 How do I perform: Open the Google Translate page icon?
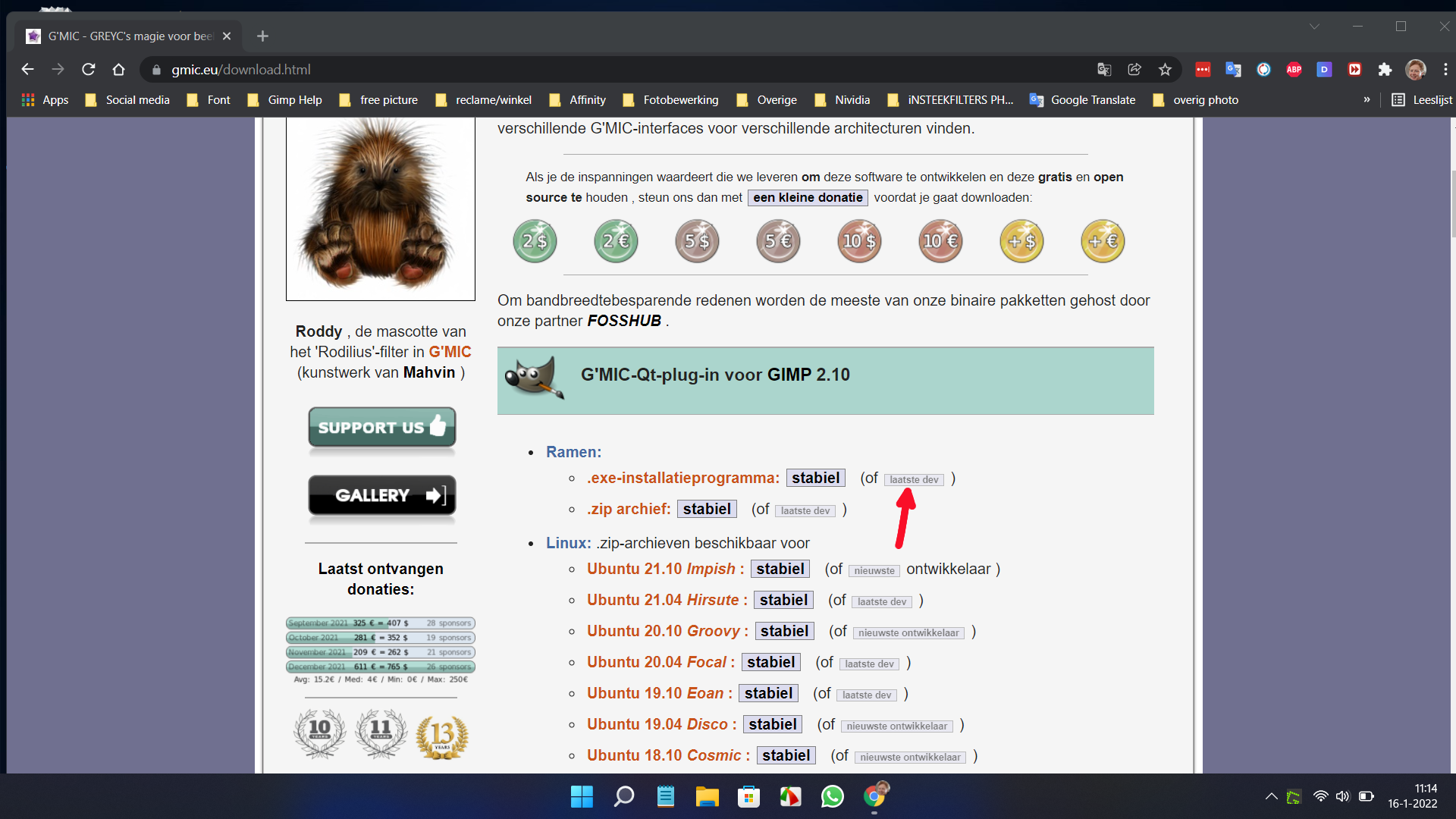click(x=1104, y=69)
